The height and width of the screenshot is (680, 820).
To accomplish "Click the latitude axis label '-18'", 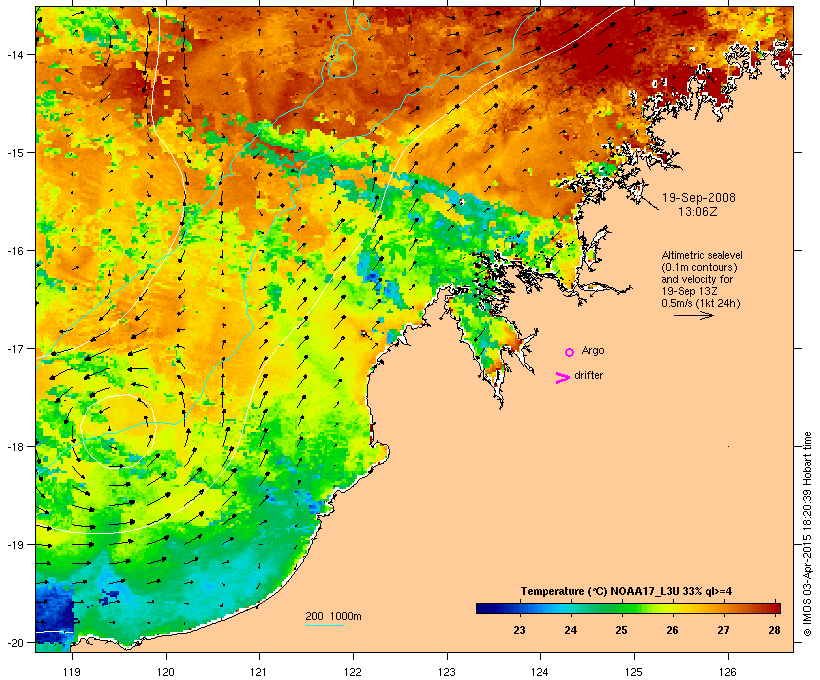I will [x=14, y=446].
